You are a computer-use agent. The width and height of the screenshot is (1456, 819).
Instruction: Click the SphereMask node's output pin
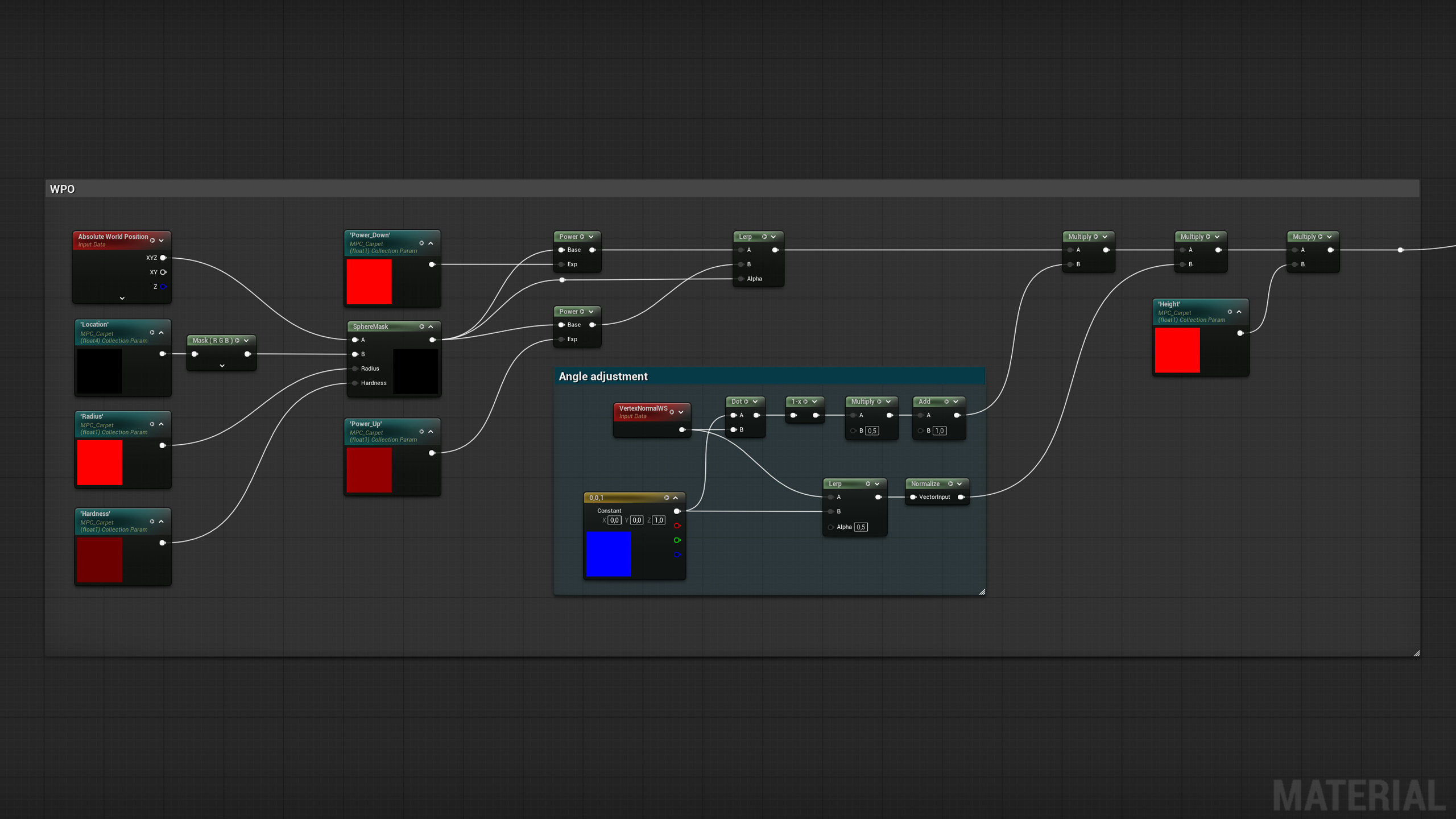432,340
